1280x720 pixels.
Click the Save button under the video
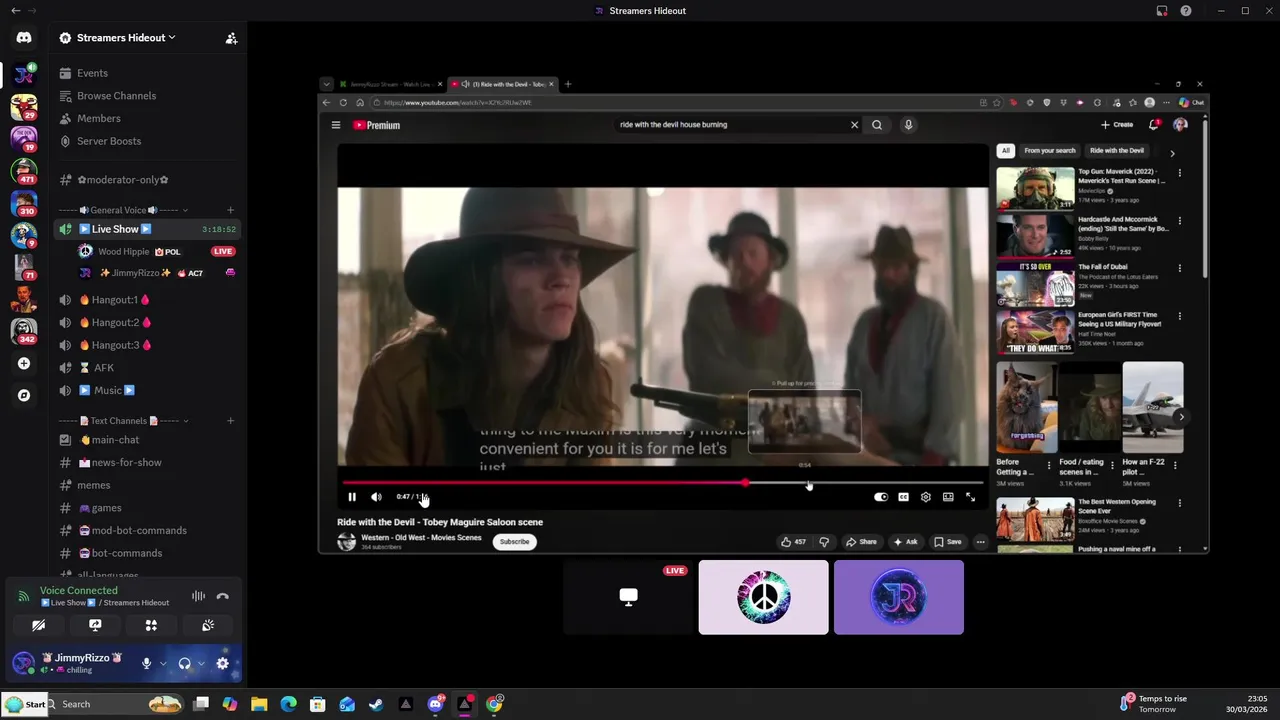point(948,542)
